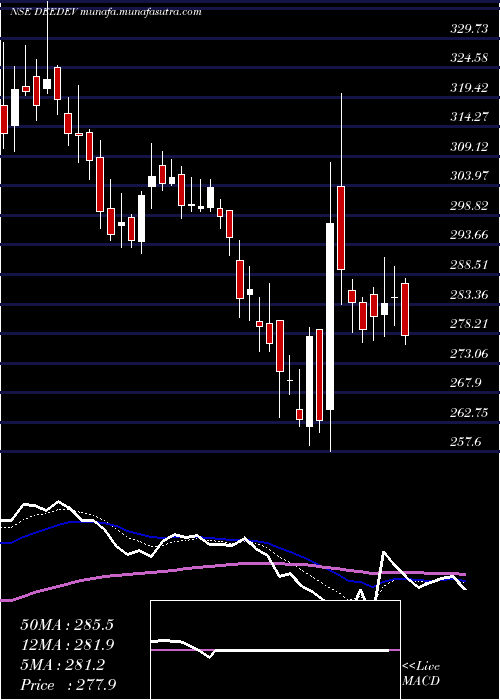
Task: Click the 262.75 price axis label
Action: (x=469, y=412)
